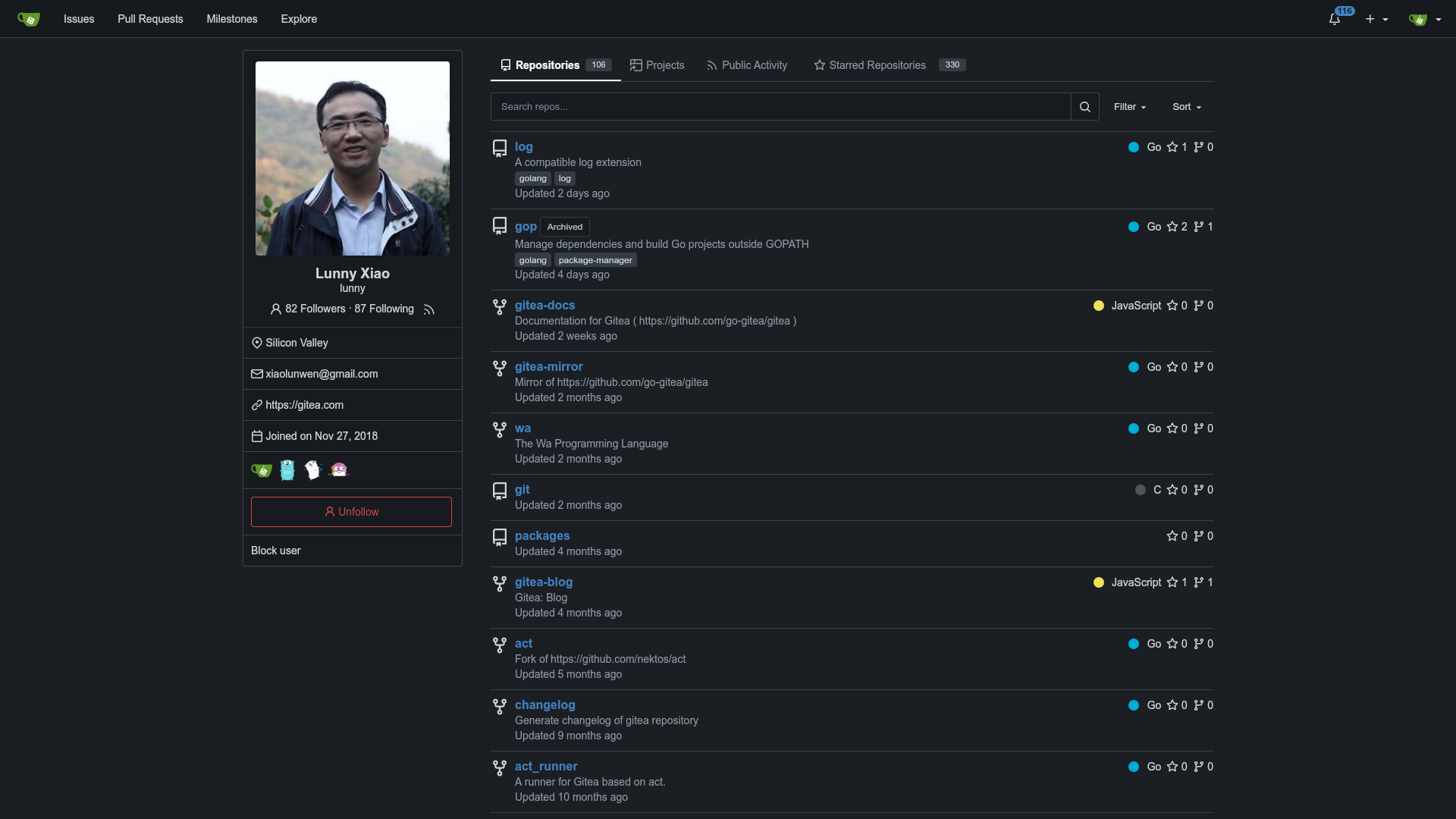Click the repository book icon beside packages
This screenshot has height=819, width=1456.
coord(500,537)
